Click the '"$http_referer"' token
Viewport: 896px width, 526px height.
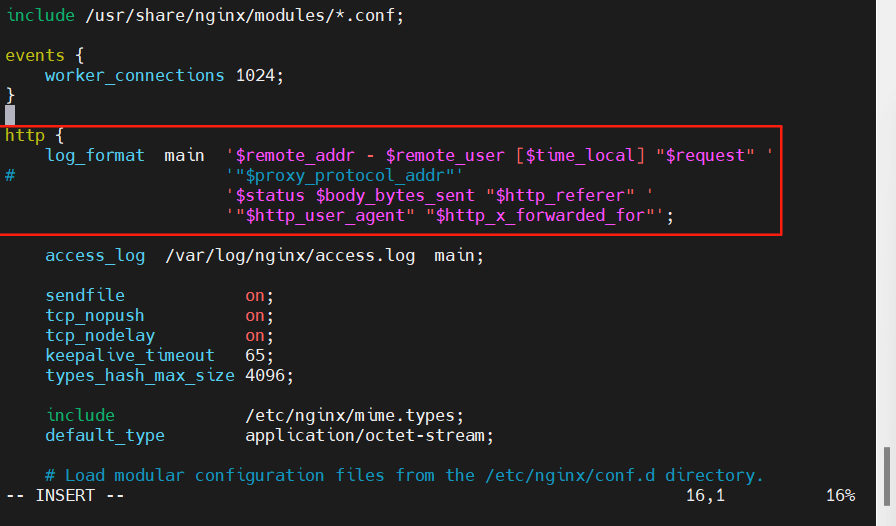tap(560, 196)
